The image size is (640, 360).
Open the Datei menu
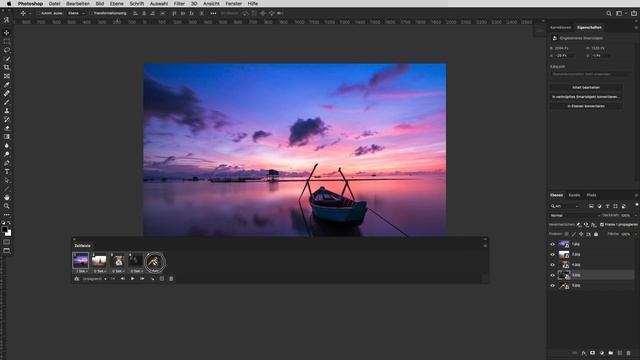click(x=54, y=4)
